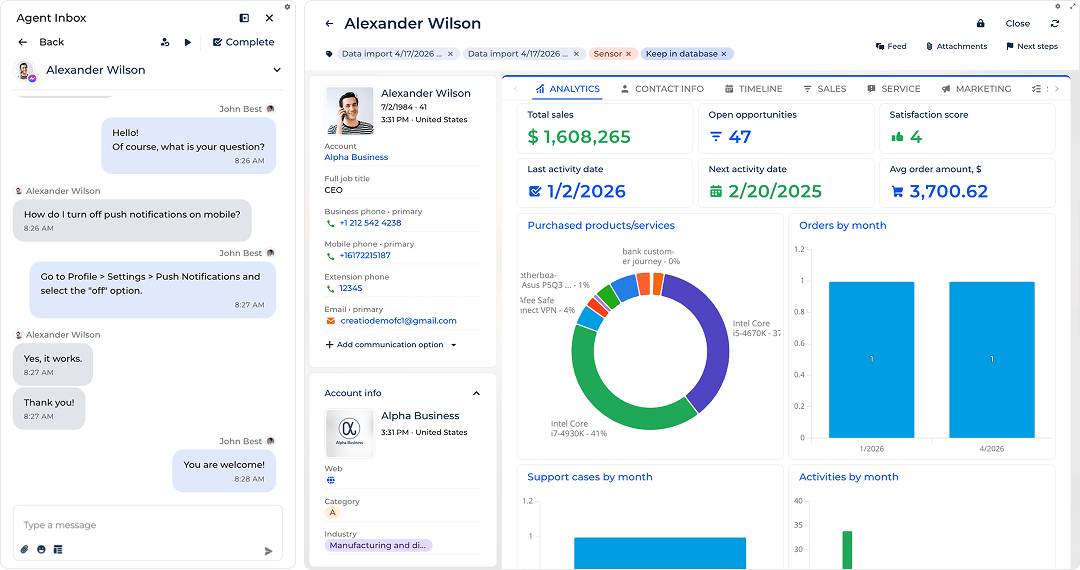Remove the Sensor tag
The height and width of the screenshot is (570, 1080).
pyautogui.click(x=628, y=54)
